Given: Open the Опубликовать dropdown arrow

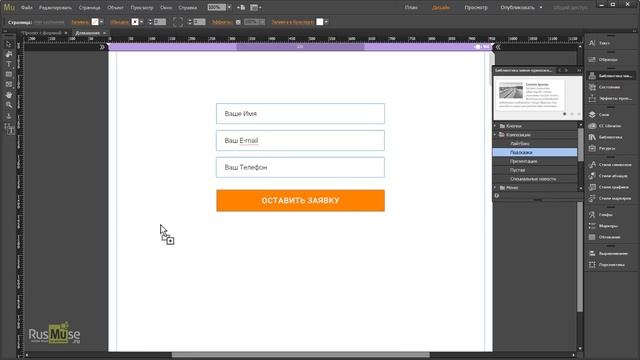Looking at the screenshot, I should coord(541,7).
